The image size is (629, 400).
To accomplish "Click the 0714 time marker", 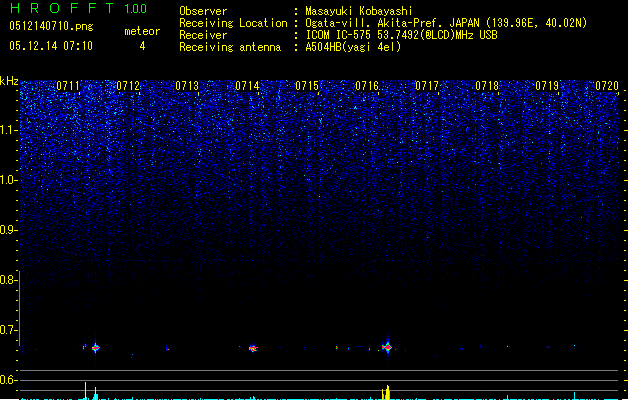I will [248, 85].
